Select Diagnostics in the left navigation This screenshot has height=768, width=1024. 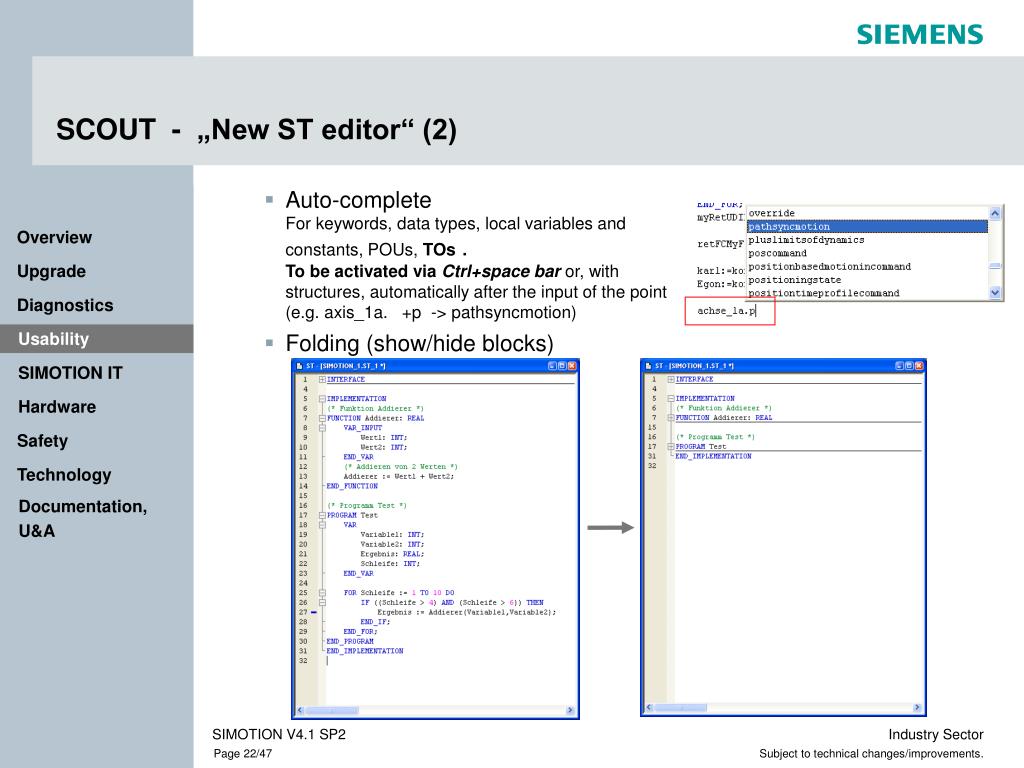(x=65, y=305)
